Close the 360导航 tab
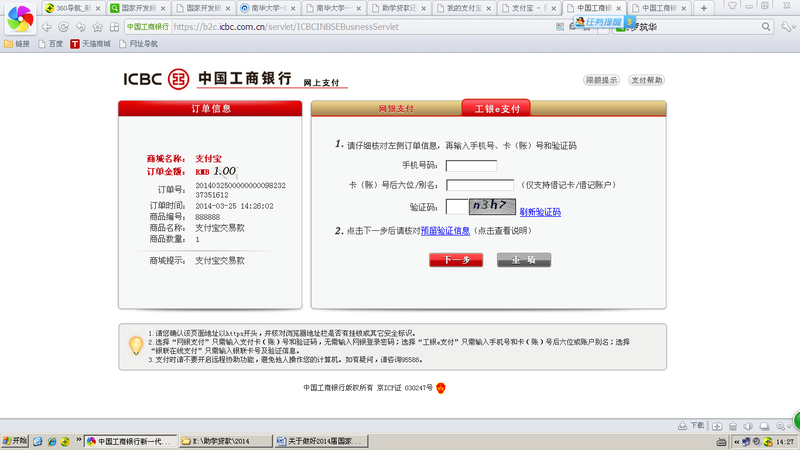800x450 pixels. [x=98, y=9]
